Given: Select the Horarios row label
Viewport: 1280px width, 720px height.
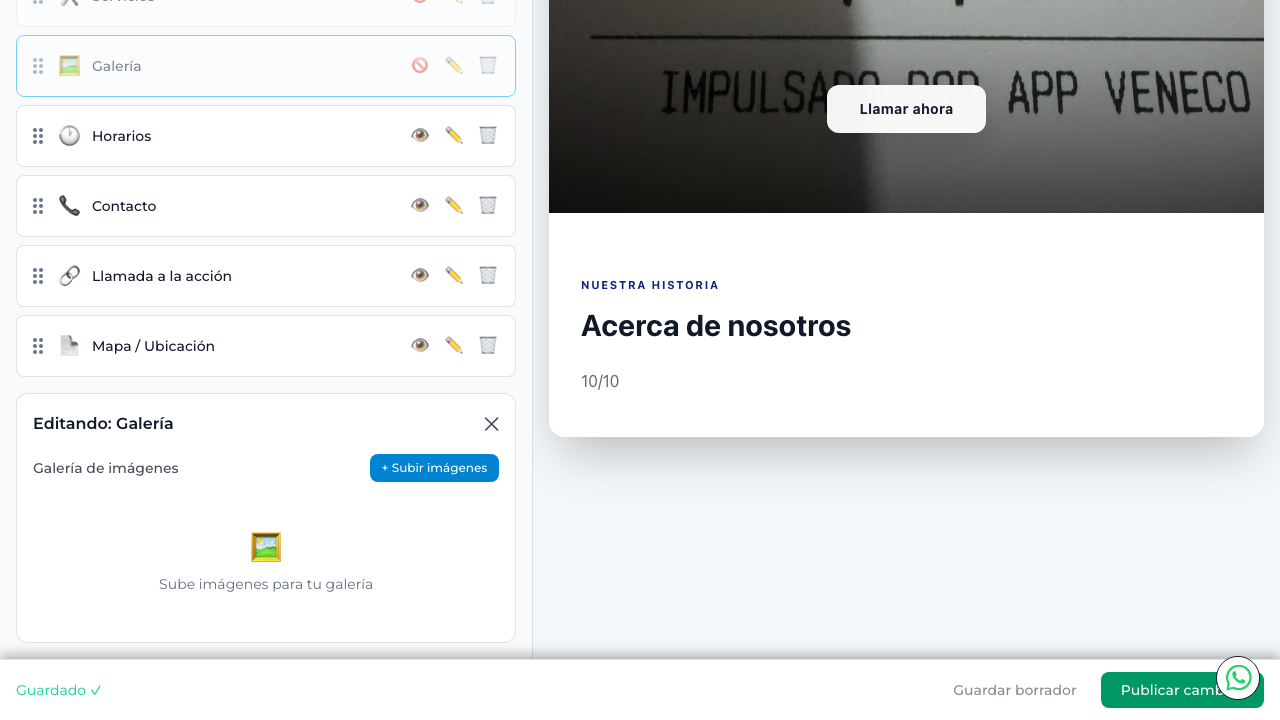Looking at the screenshot, I should (122, 136).
